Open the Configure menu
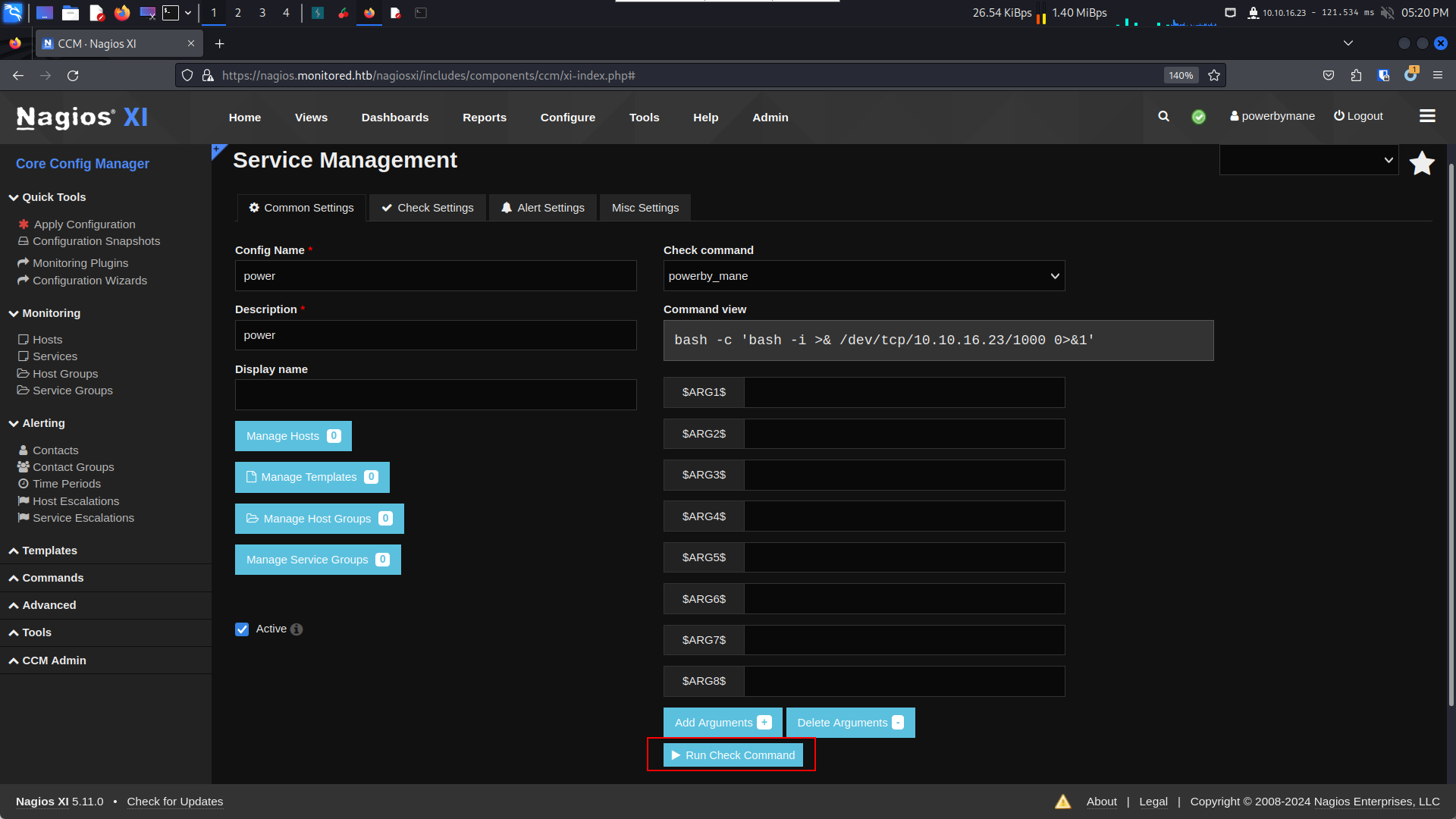 [568, 118]
